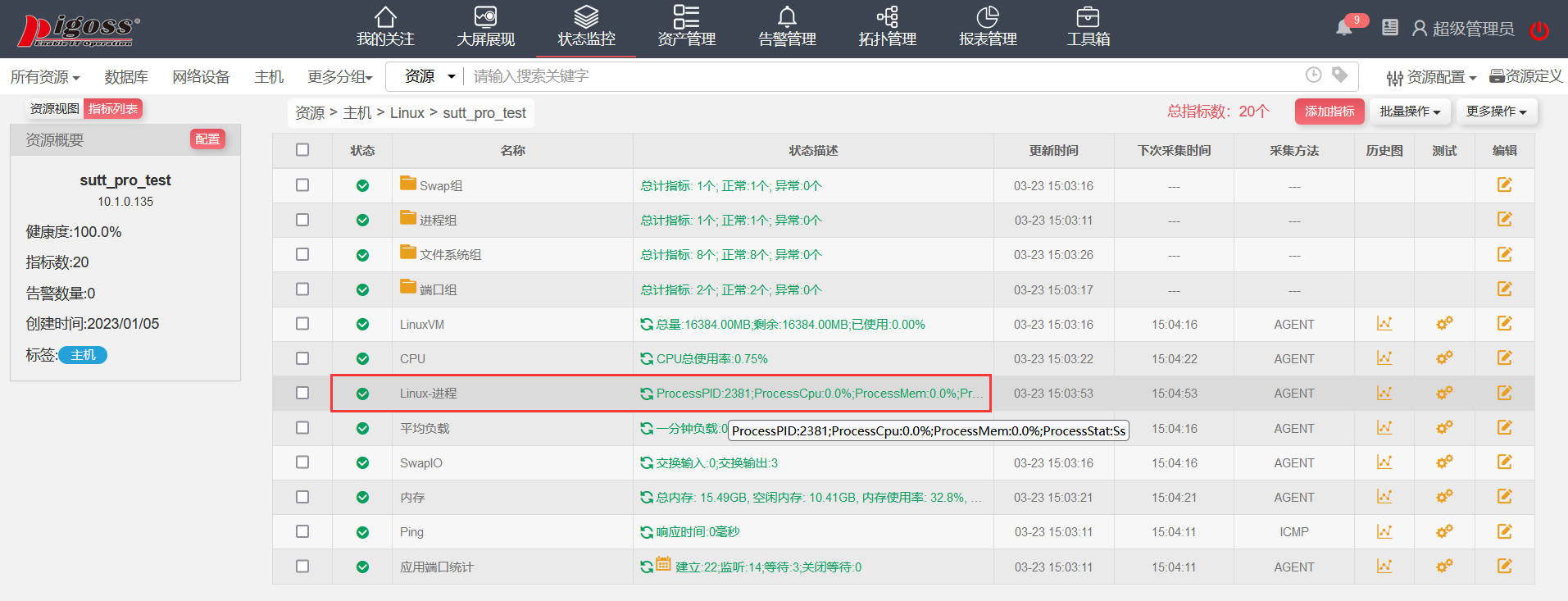Open 资源定义
The height and width of the screenshot is (601, 1568).
[x=1526, y=76]
